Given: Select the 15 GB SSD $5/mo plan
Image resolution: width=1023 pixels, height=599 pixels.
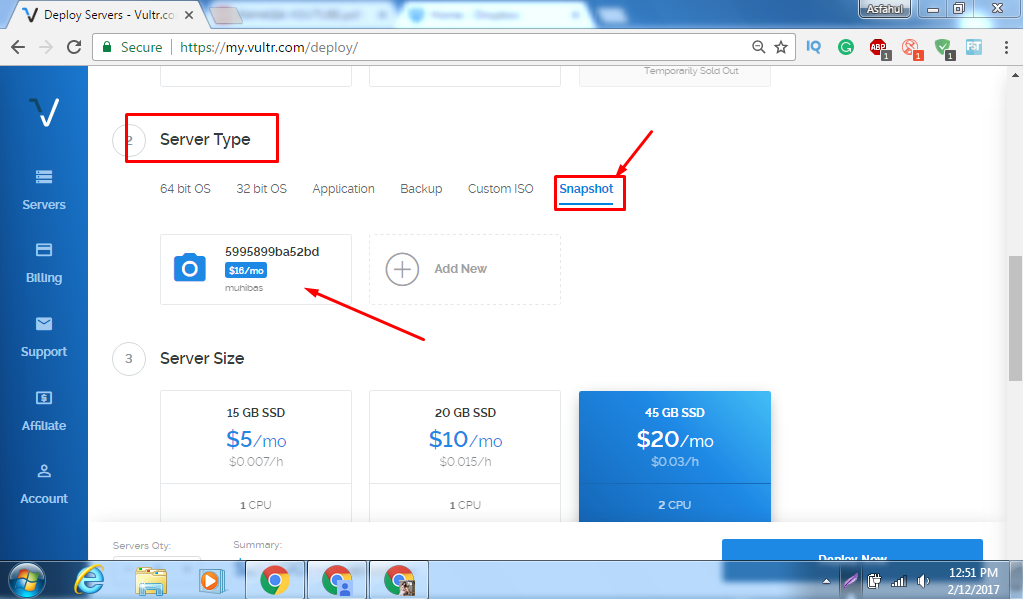Looking at the screenshot, I should 256,456.
